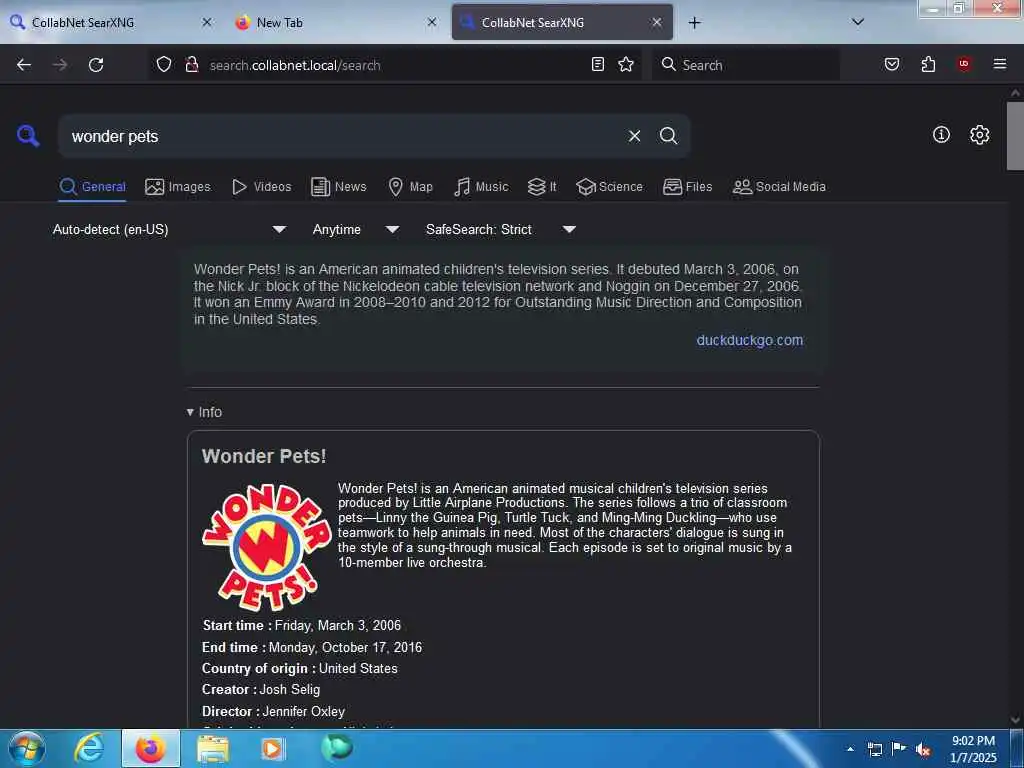Open Save to Pocket icon
The width and height of the screenshot is (1024, 768).
click(892, 64)
